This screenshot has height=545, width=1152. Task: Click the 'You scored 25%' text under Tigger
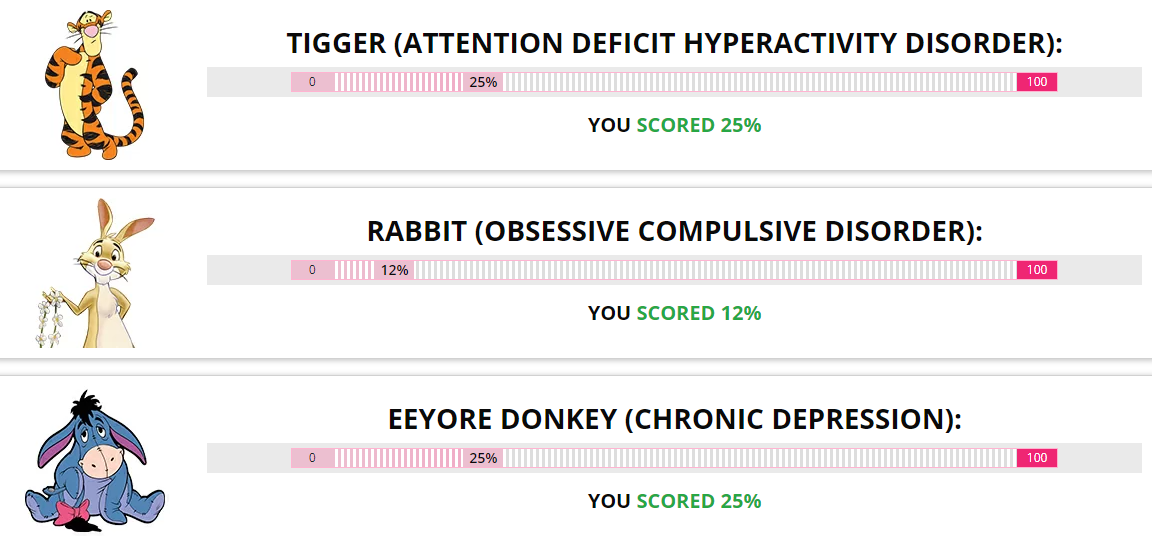coord(674,126)
